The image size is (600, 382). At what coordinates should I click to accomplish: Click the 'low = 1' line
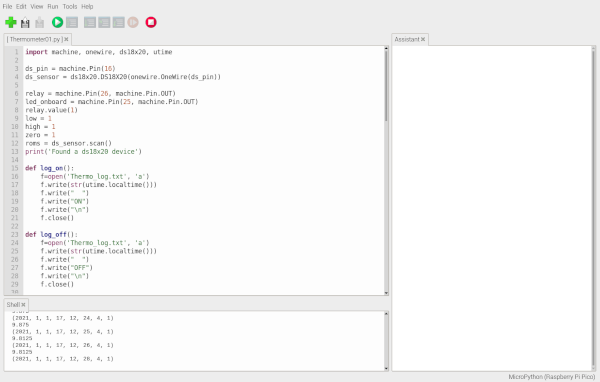click(x=38, y=118)
